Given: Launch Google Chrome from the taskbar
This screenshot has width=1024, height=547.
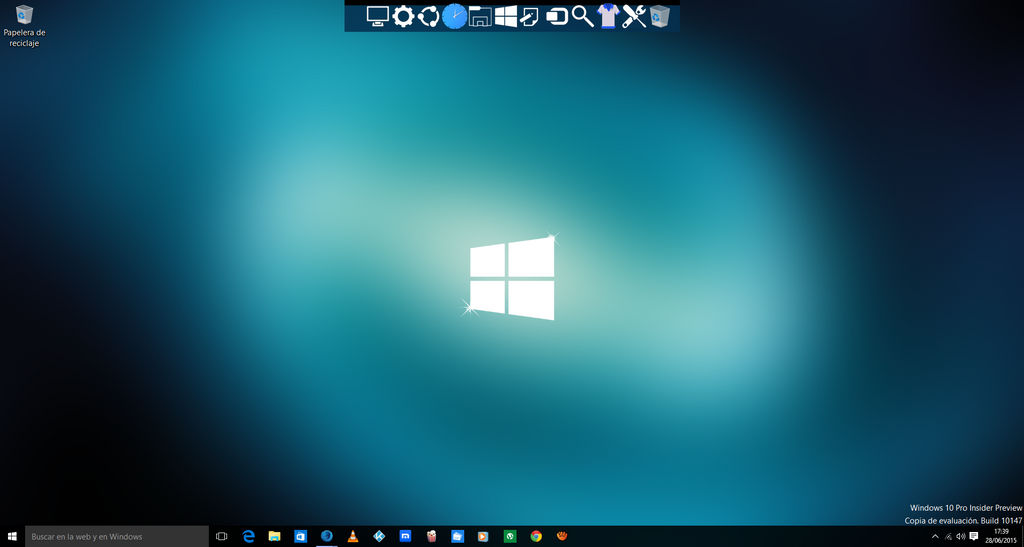Looking at the screenshot, I should tap(536, 537).
